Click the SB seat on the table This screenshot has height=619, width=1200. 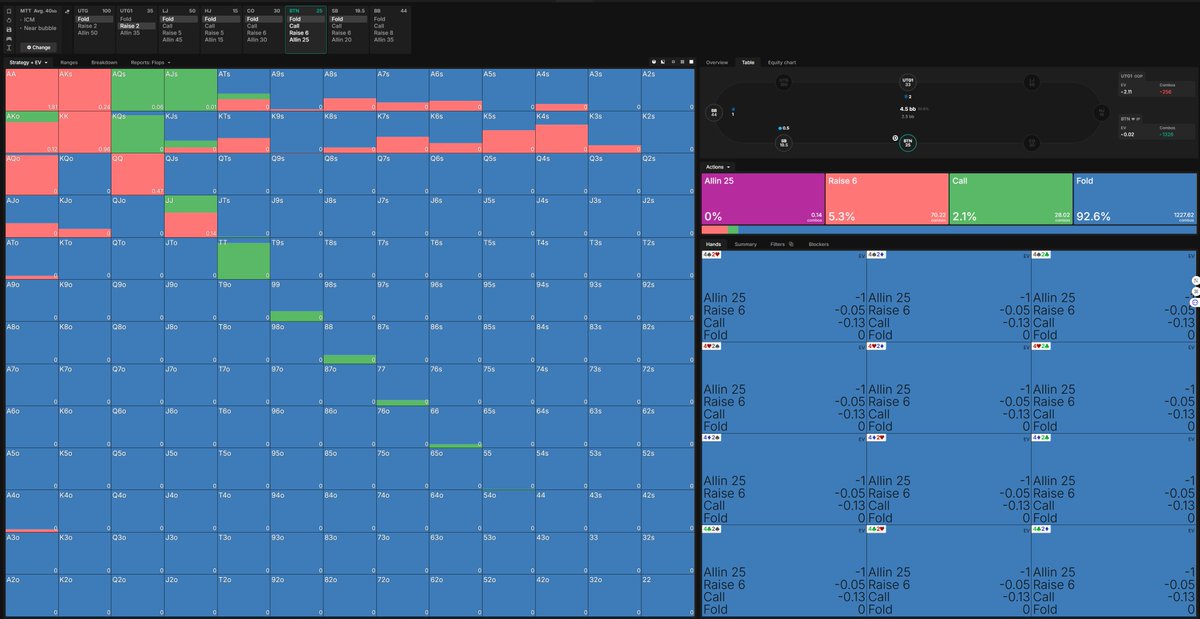(784, 143)
